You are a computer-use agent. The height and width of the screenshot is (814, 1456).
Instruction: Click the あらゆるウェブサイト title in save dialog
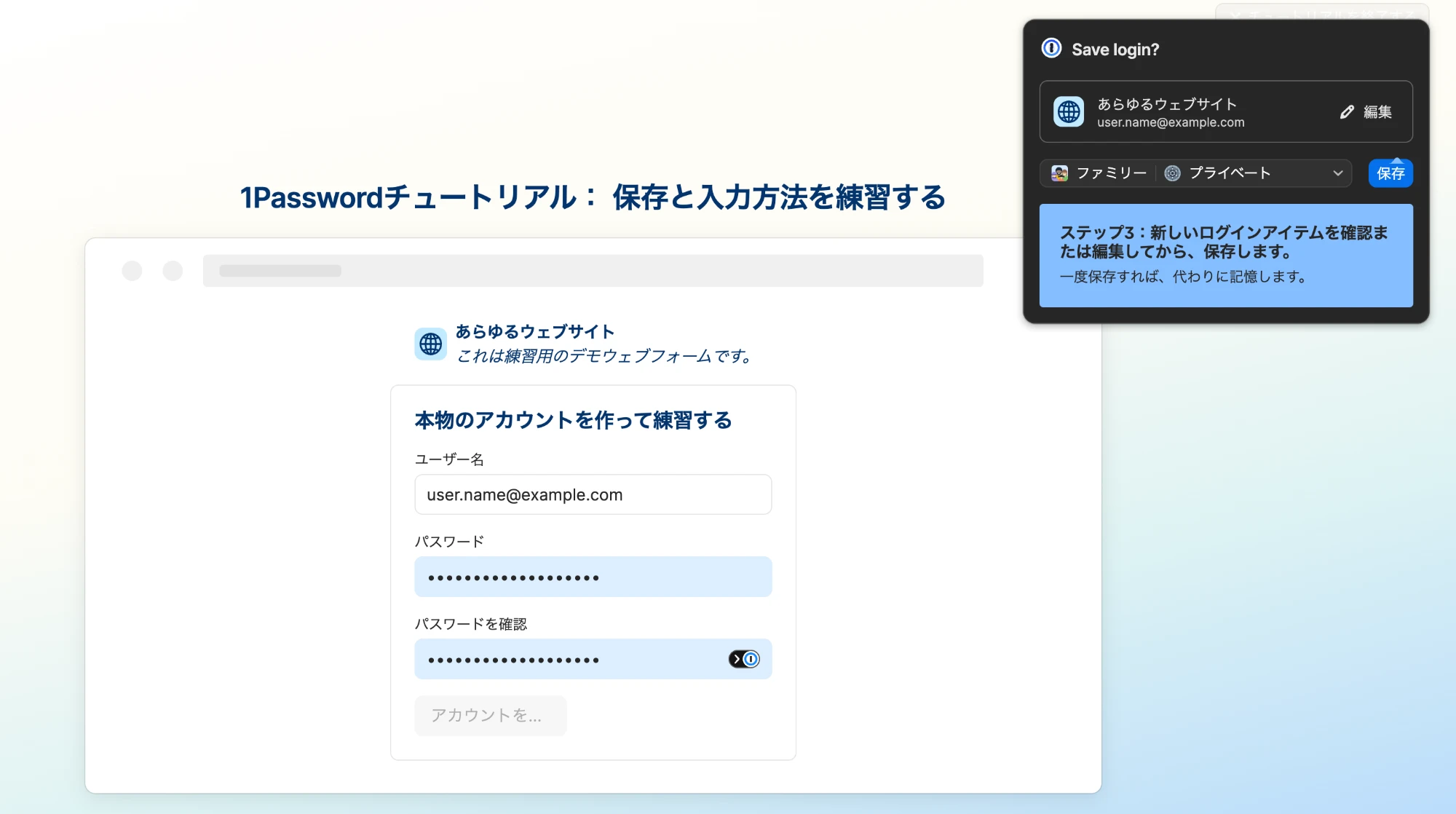coord(1167,104)
